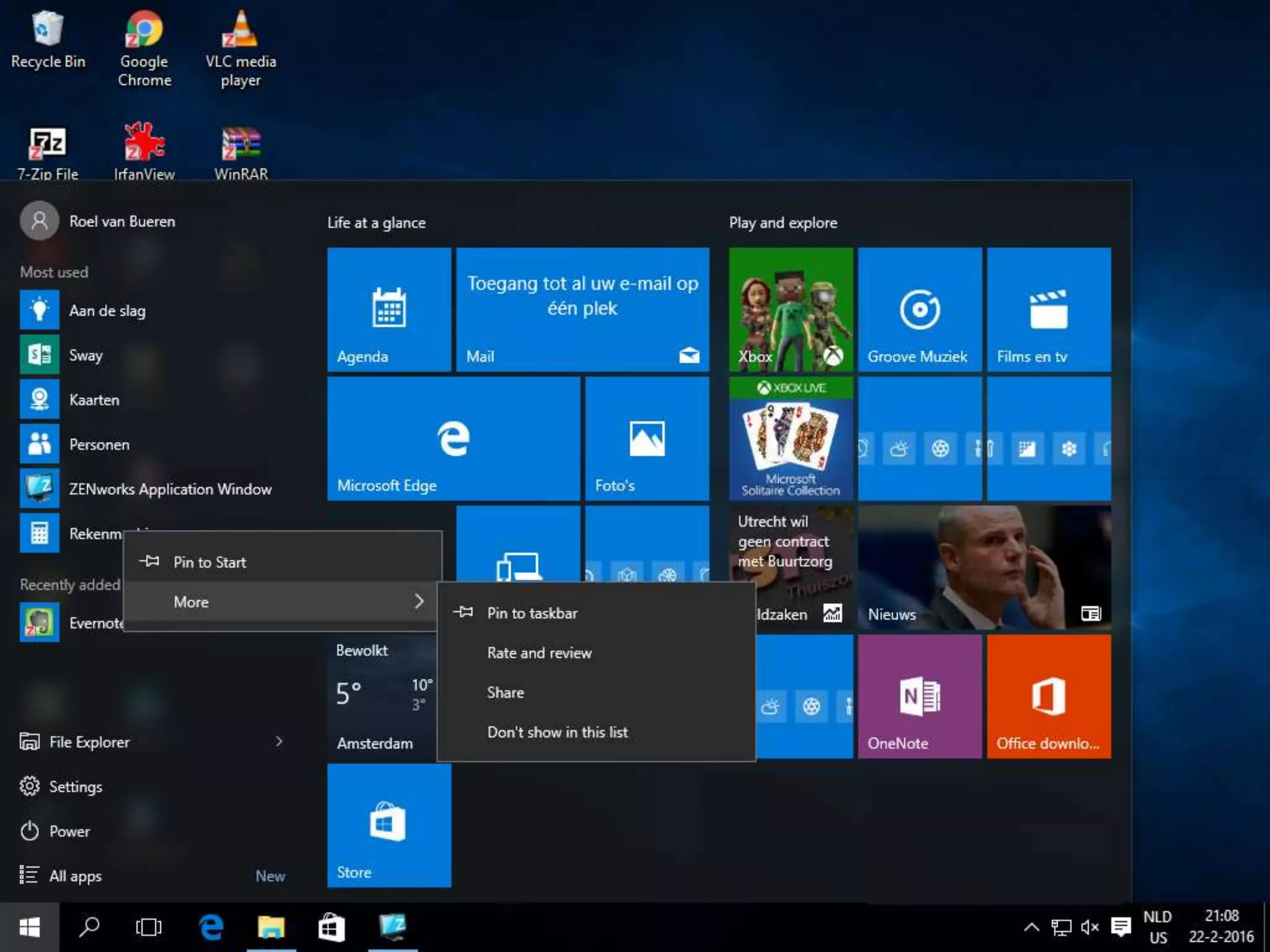Launch Microsoft Solitaire Collection tile

click(791, 438)
